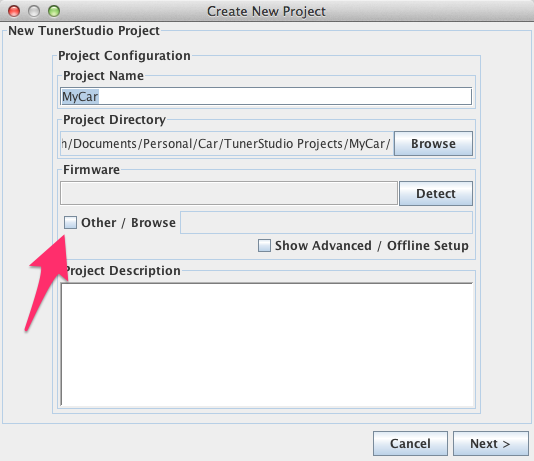534x461 pixels.
Task: Select the highlighted MyCar text
Action: click(x=80, y=97)
